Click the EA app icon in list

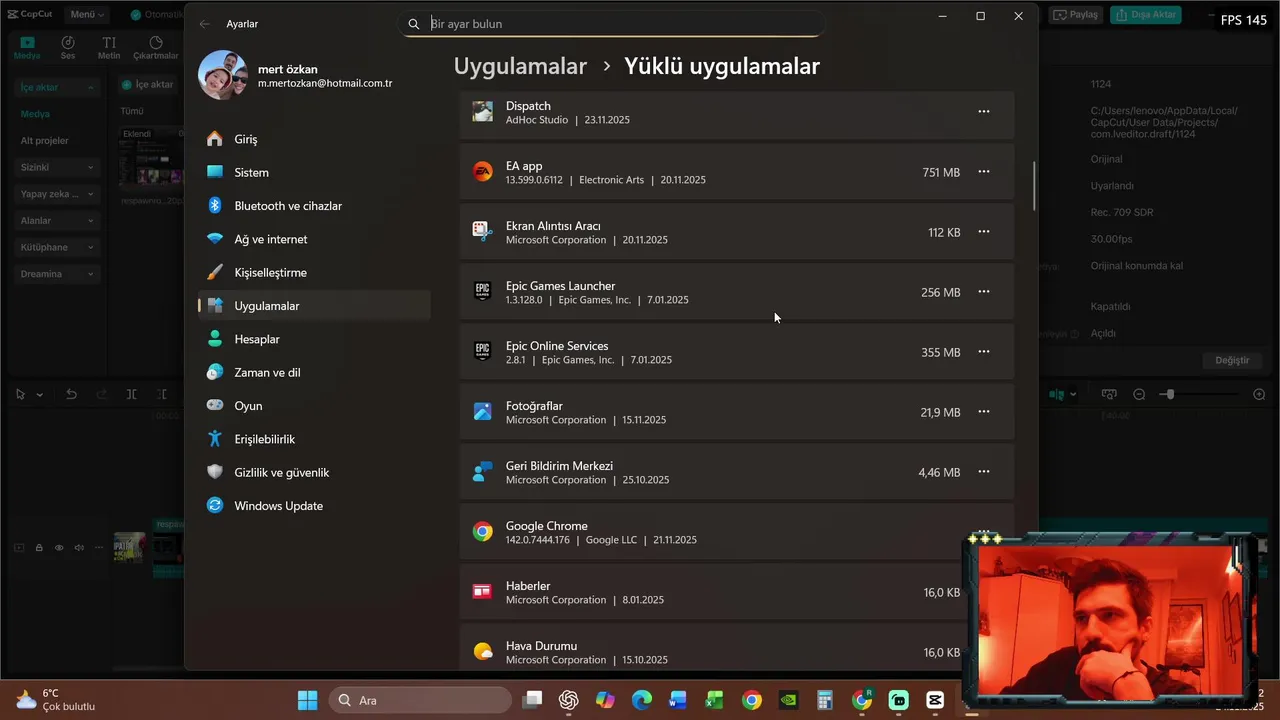(x=483, y=172)
